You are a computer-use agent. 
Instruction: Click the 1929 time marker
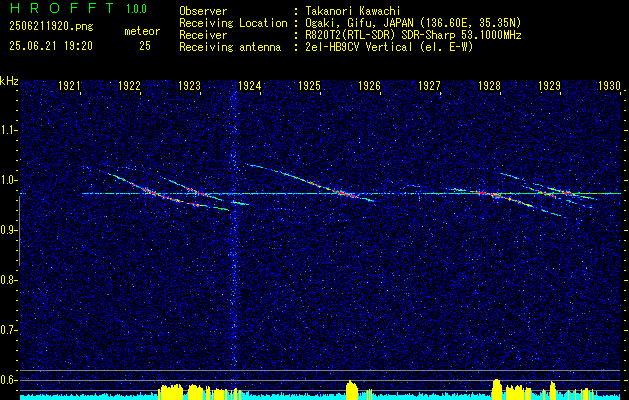click(x=550, y=86)
